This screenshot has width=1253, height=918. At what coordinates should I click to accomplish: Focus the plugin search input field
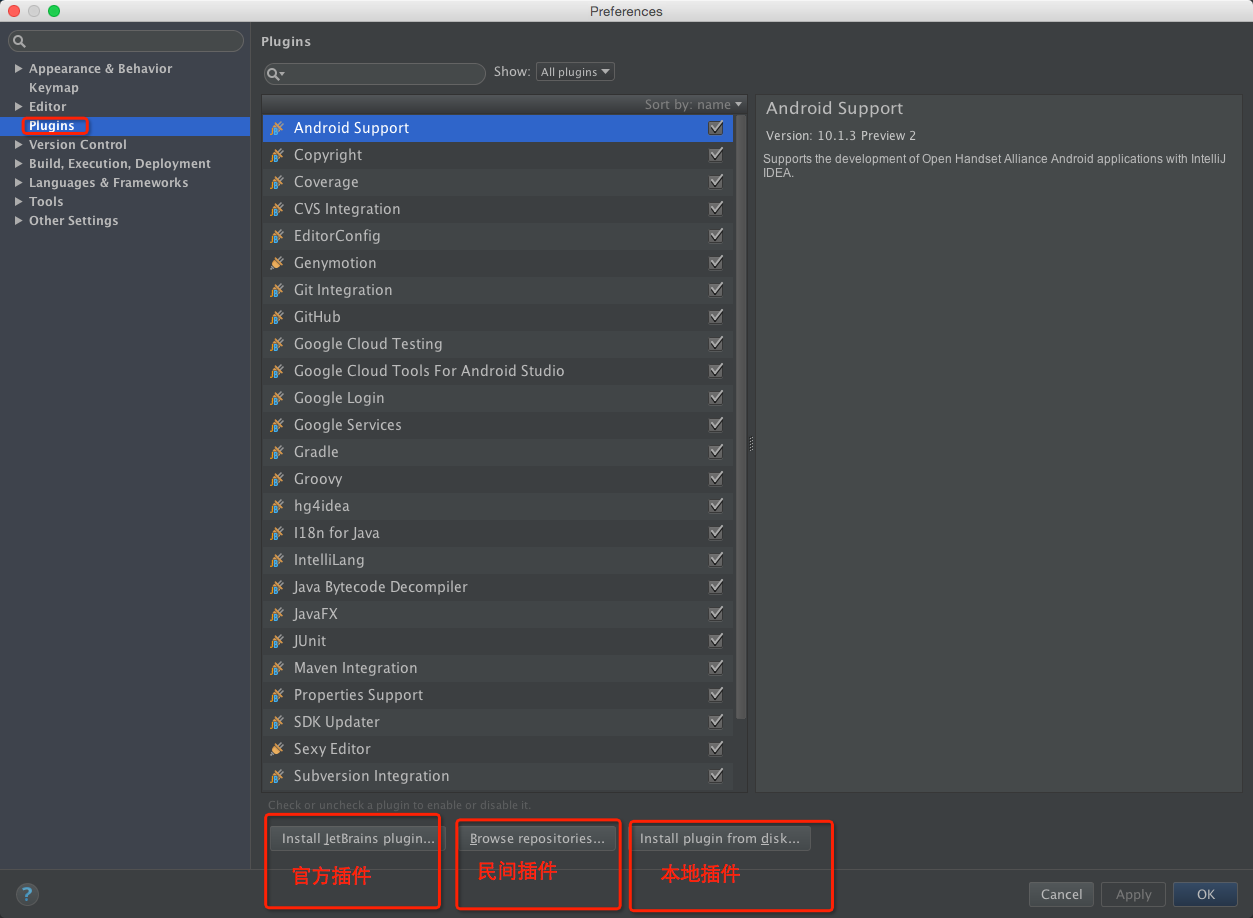[375, 74]
